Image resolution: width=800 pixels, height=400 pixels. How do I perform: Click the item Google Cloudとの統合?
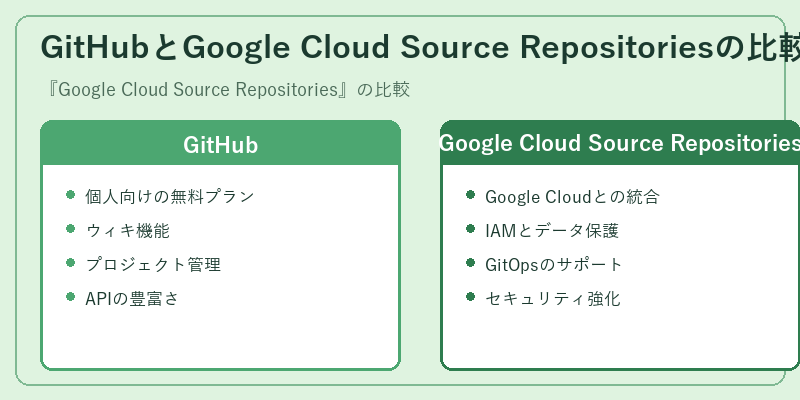click(572, 196)
